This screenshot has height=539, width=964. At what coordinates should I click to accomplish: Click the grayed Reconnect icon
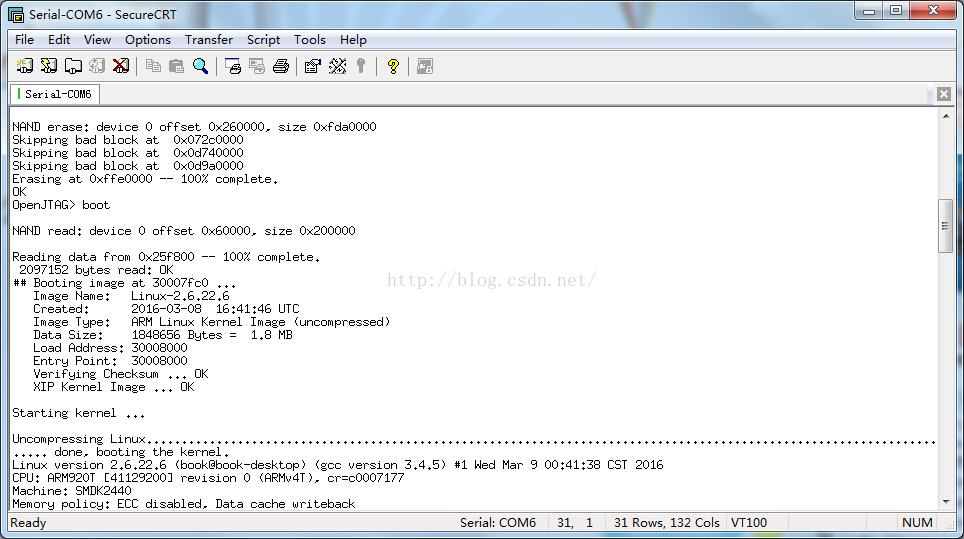click(97, 66)
